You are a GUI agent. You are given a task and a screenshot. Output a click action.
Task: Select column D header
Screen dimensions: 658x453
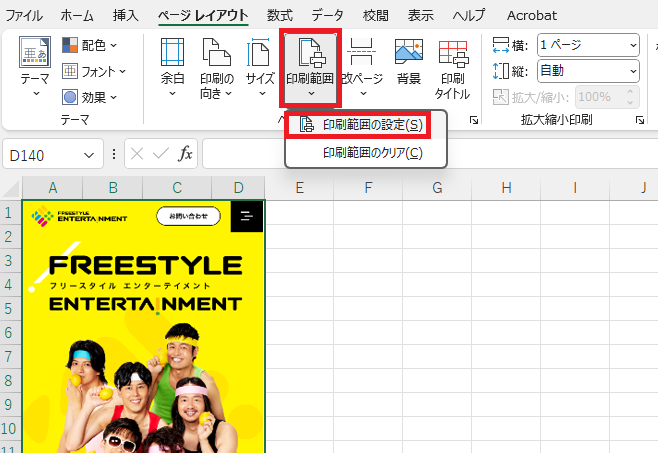pos(238,188)
